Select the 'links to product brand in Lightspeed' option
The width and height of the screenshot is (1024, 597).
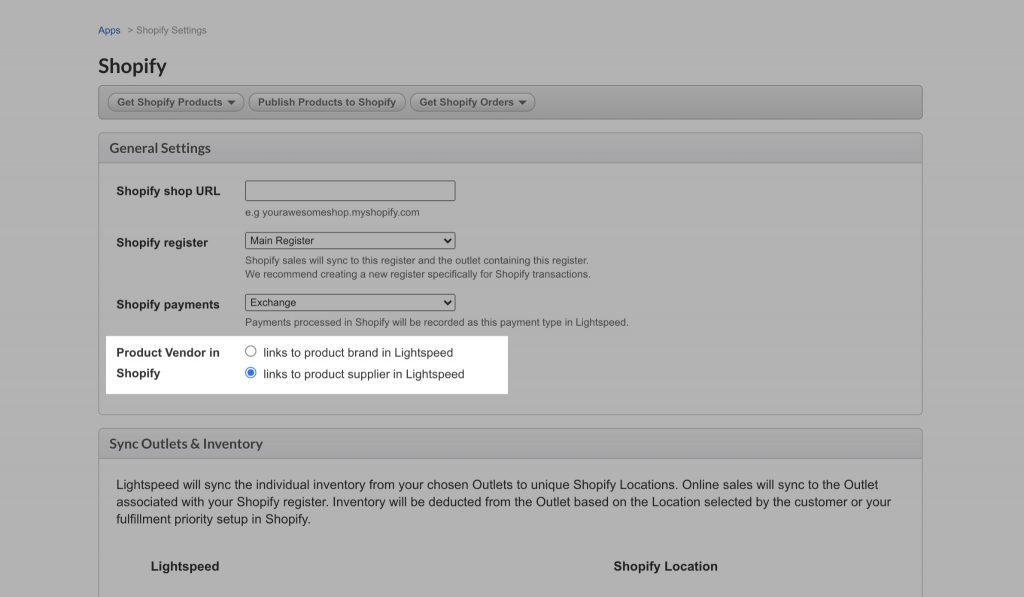250,351
